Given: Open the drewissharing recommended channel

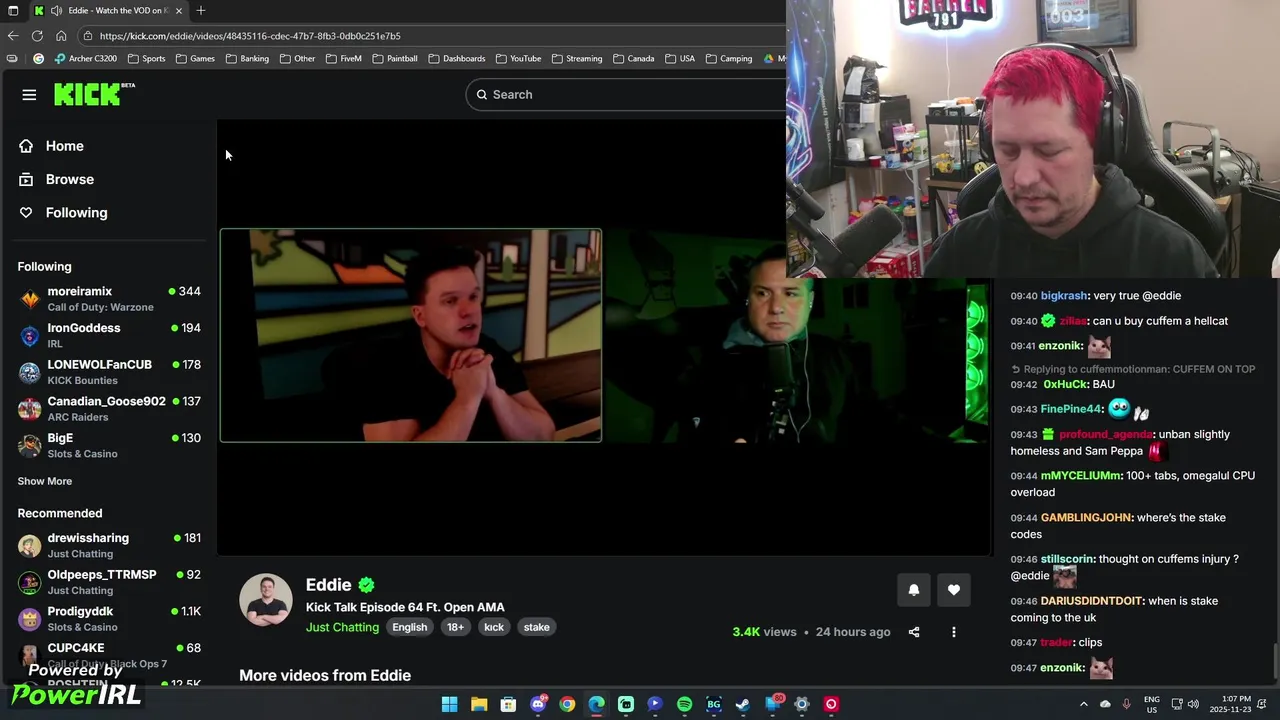Looking at the screenshot, I should [109, 545].
